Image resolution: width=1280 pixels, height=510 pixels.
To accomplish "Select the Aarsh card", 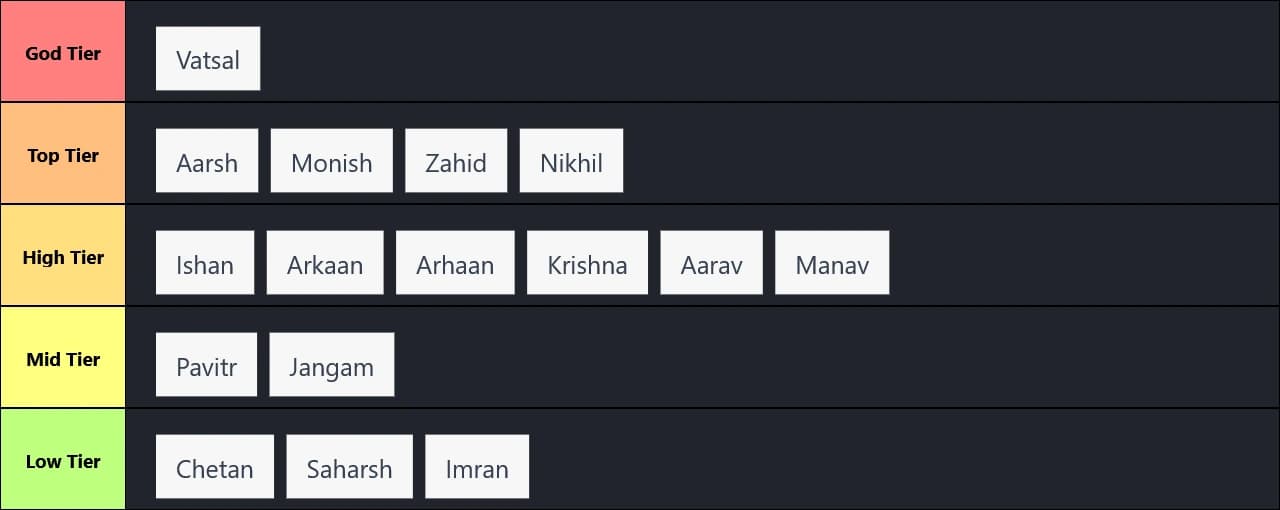I will pos(207,161).
